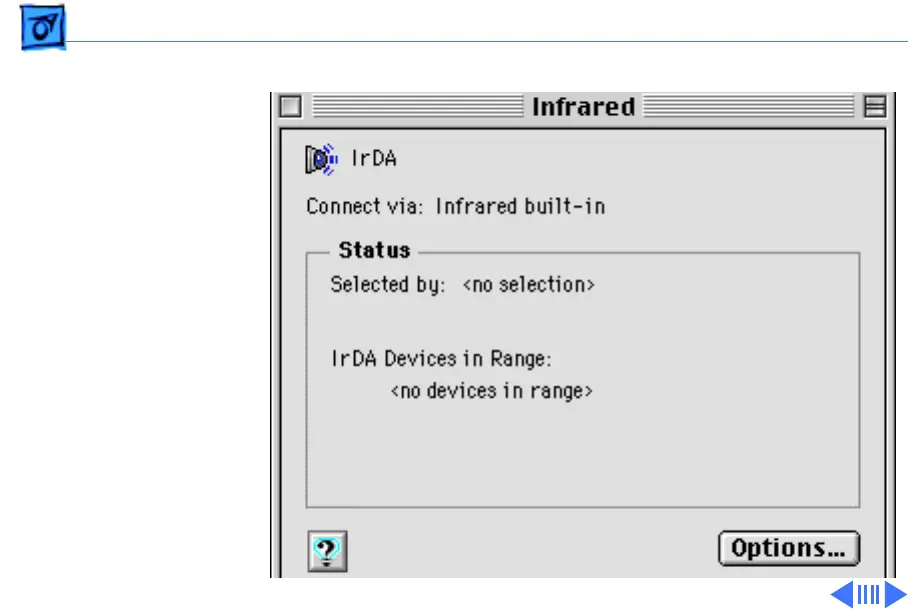Image resolution: width=920 pixels, height=612 pixels.
Task: Open help with the question mark button
Action: click(x=327, y=549)
